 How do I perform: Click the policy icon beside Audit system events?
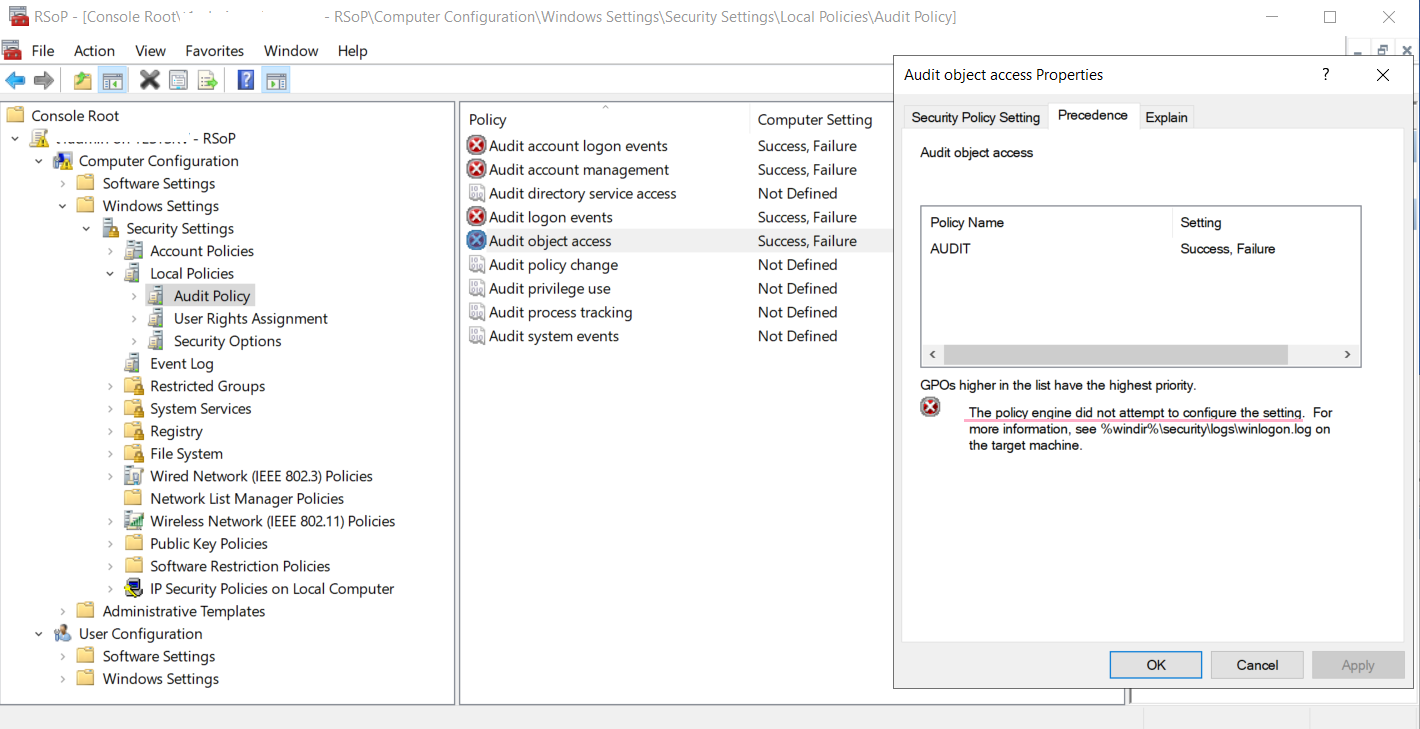tap(477, 336)
